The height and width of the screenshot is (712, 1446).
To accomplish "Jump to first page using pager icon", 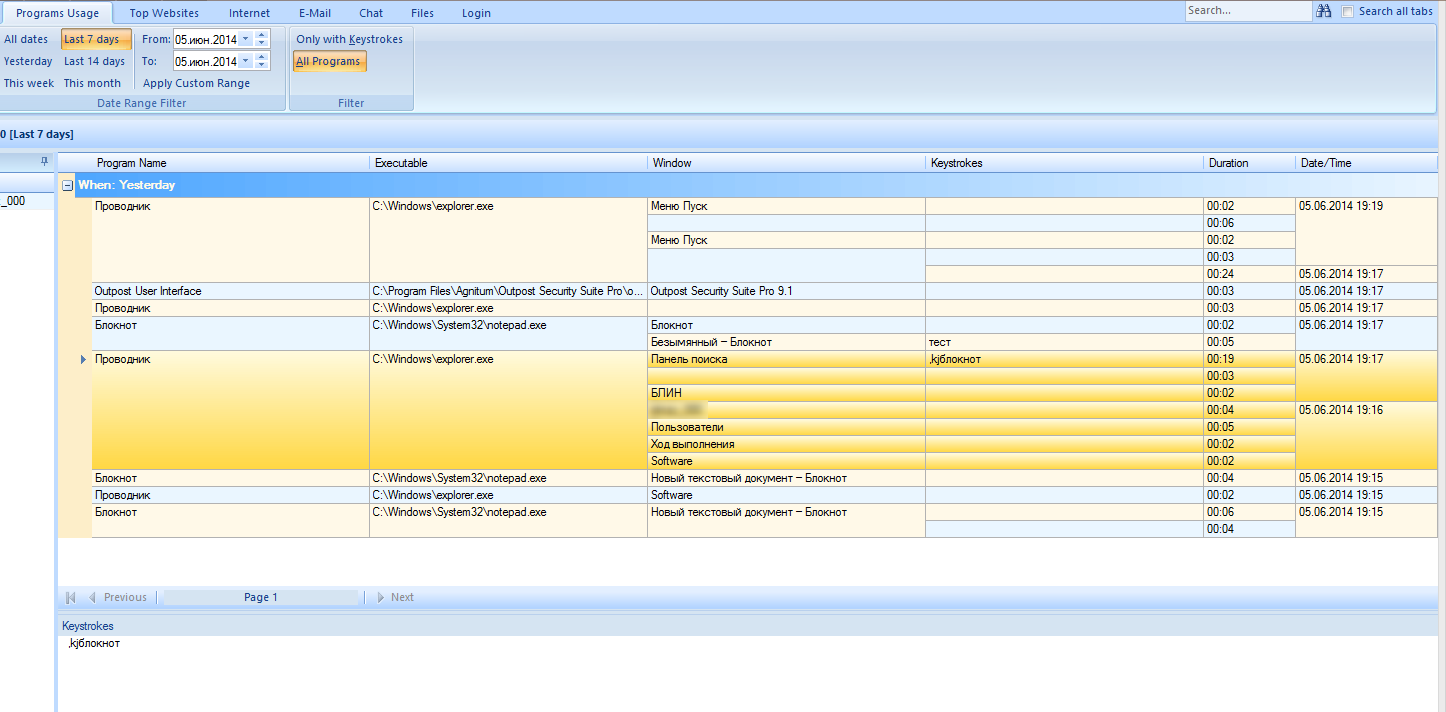I will coord(71,598).
